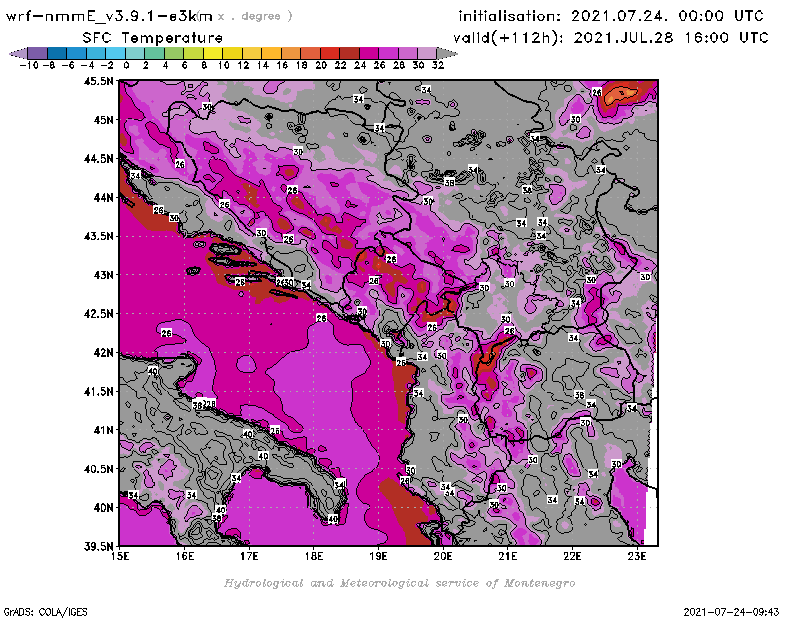Screen dimensions: 800x618
Task: Click the longitude label 21E
Action: (x=508, y=556)
